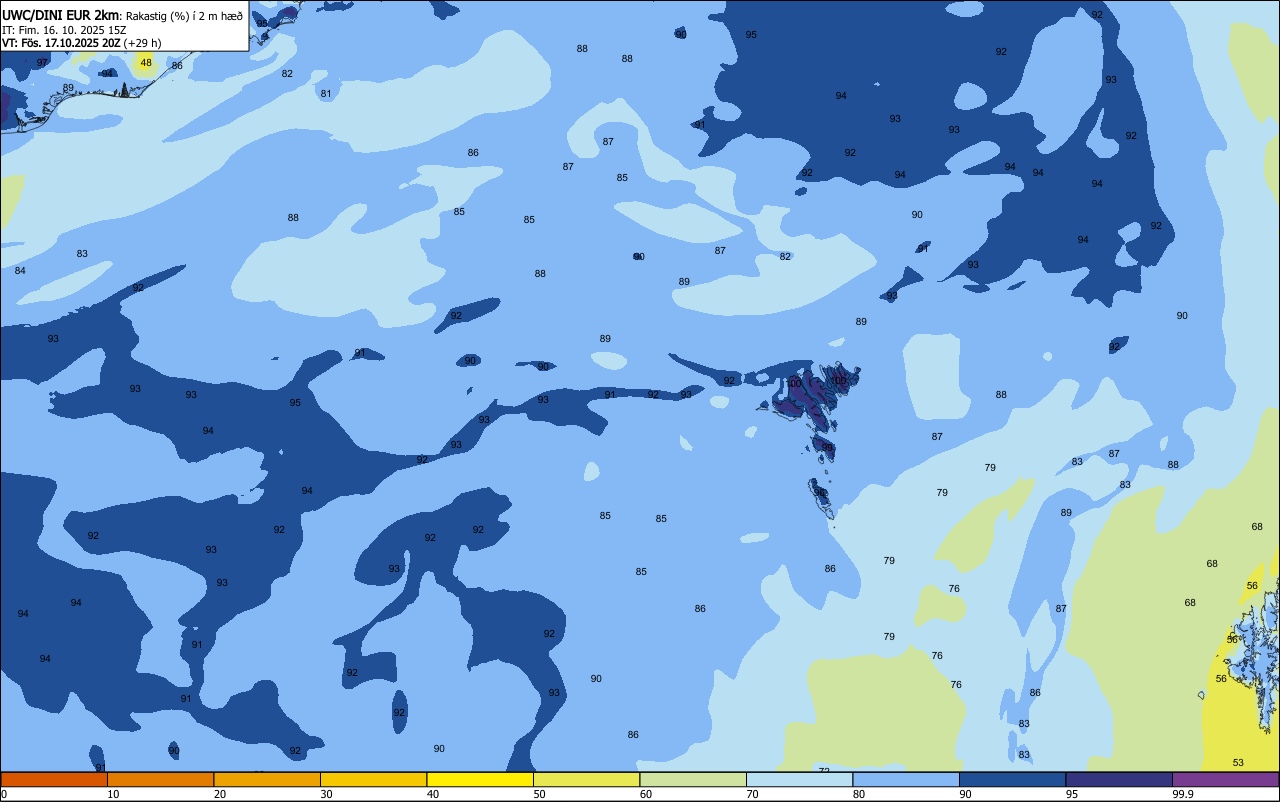Click the "84" humidity value
This screenshot has height=802, width=1280.
20,271
